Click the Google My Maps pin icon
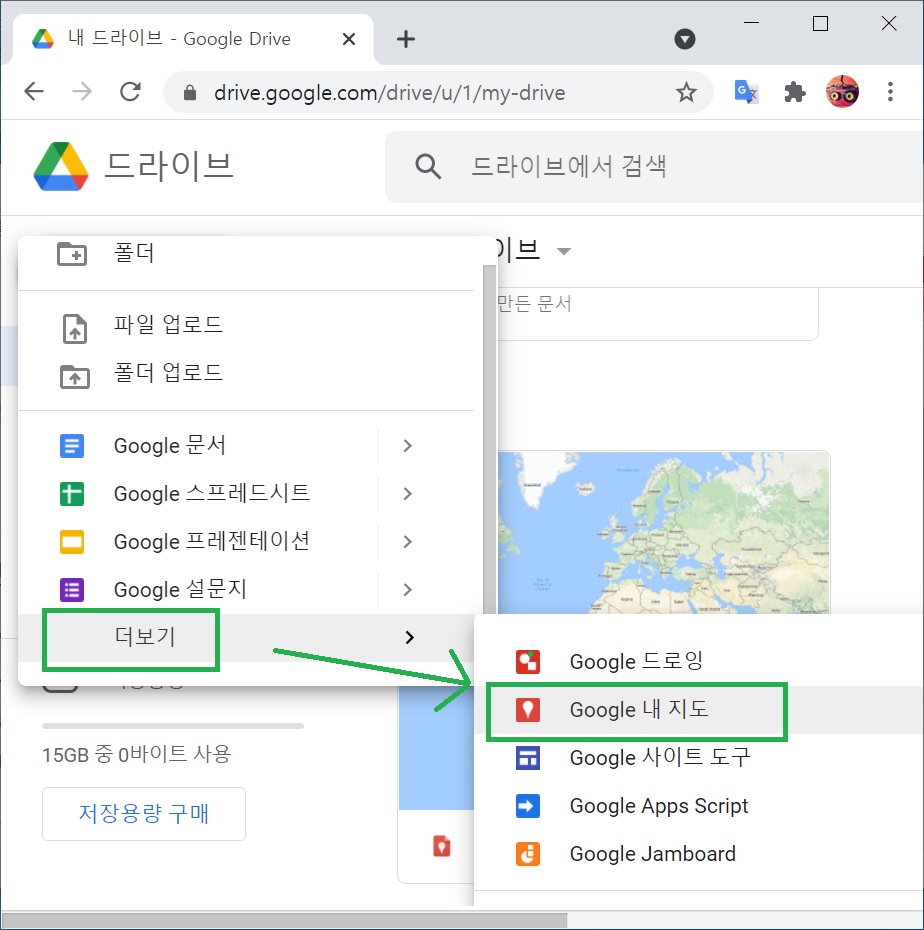Image resolution: width=924 pixels, height=930 pixels. click(528, 710)
